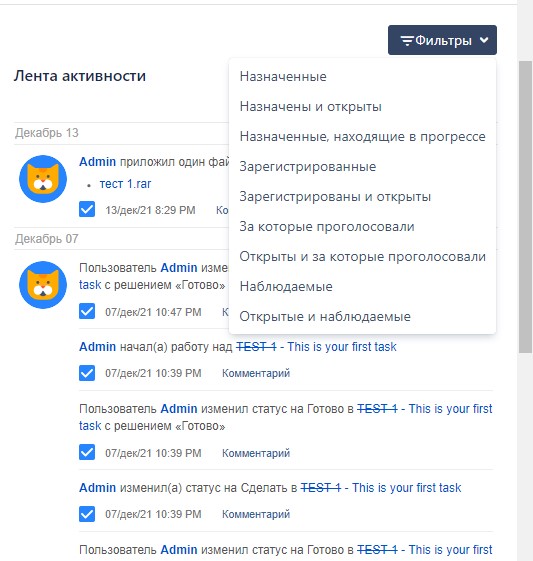The width and height of the screenshot is (533, 561).
Task: Pick Открытые и наблюдаемые filter
Action: (x=362, y=317)
